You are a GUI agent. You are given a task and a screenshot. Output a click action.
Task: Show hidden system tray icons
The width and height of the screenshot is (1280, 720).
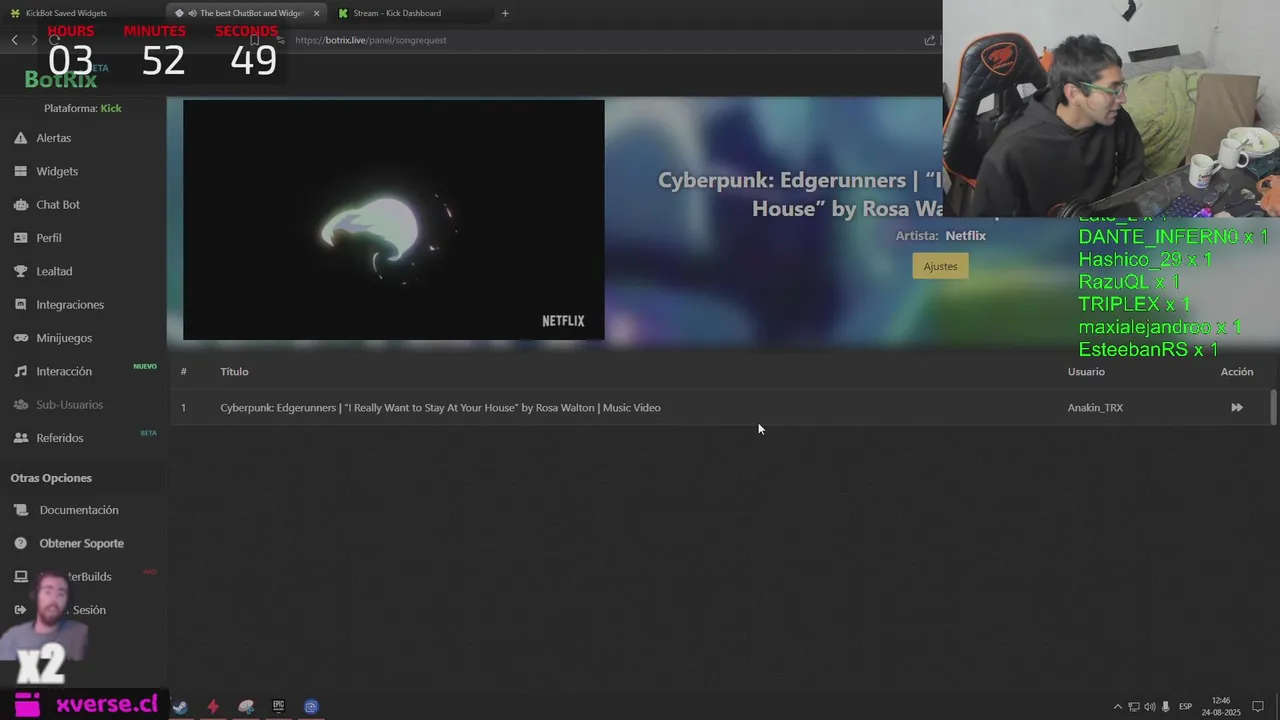pos(1118,707)
